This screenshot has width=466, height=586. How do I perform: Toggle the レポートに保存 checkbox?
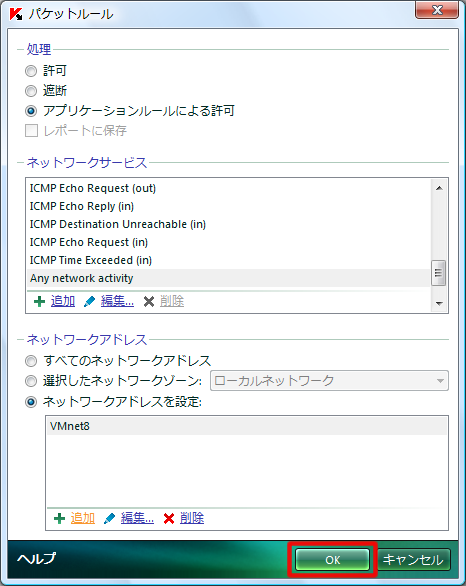click(x=31, y=130)
